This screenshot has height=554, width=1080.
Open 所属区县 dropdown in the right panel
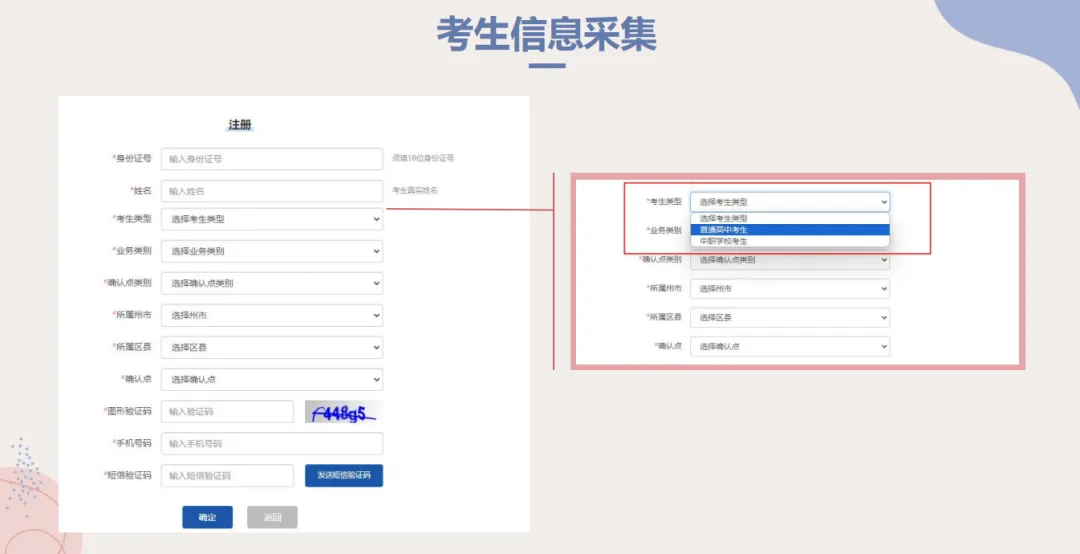tap(790, 318)
